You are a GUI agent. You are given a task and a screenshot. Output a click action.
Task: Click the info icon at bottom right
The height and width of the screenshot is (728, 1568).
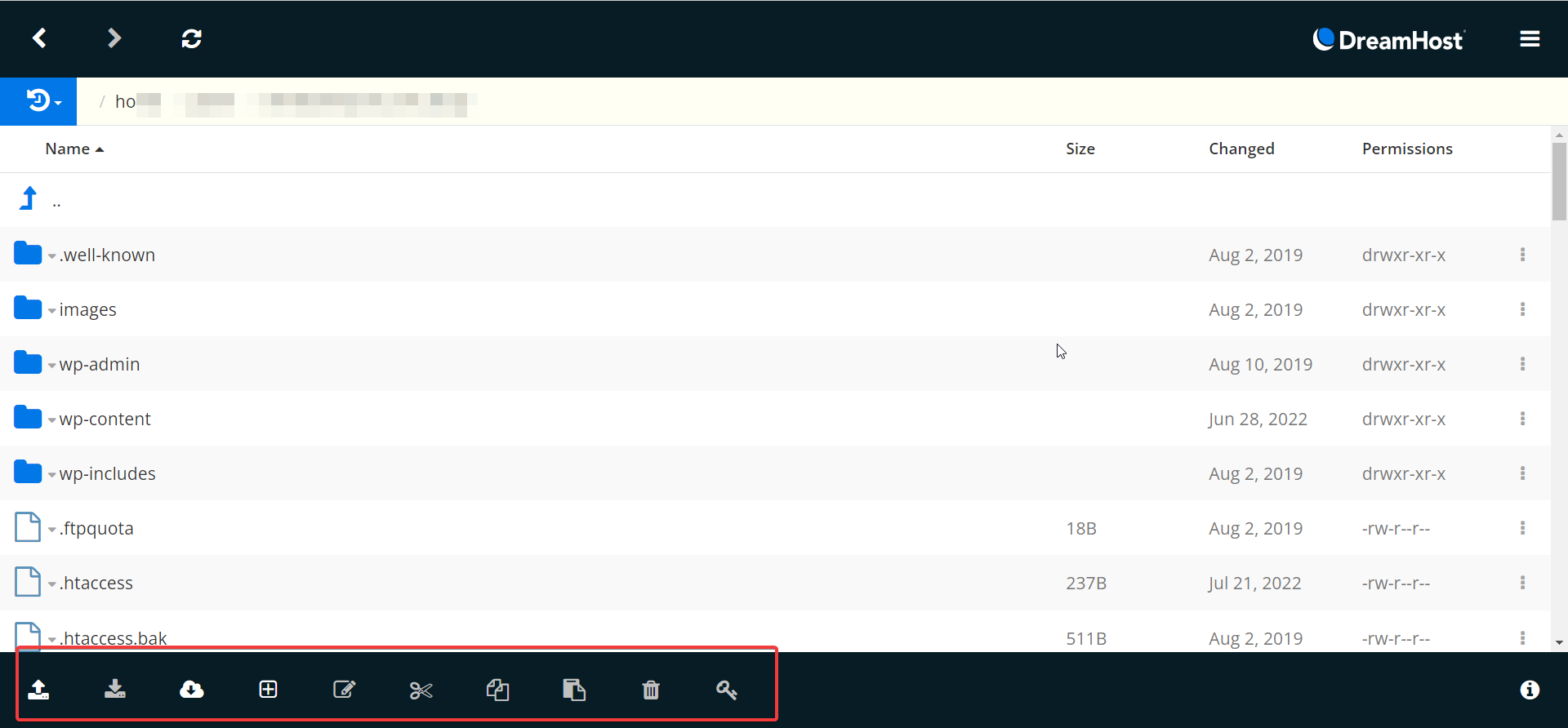pos(1530,690)
